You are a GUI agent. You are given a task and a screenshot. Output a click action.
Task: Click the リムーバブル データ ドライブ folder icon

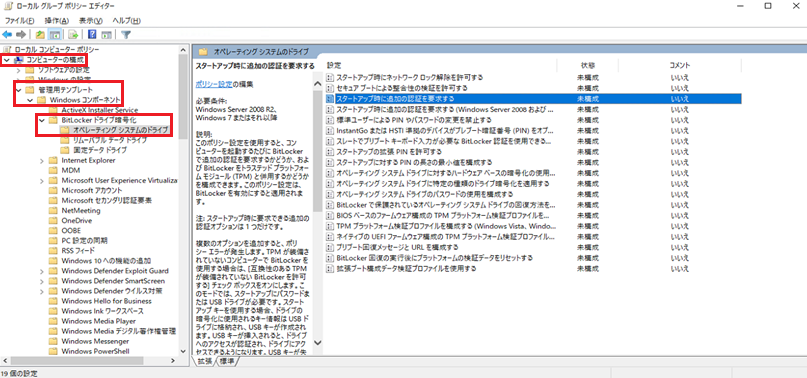pyautogui.click(x=64, y=140)
